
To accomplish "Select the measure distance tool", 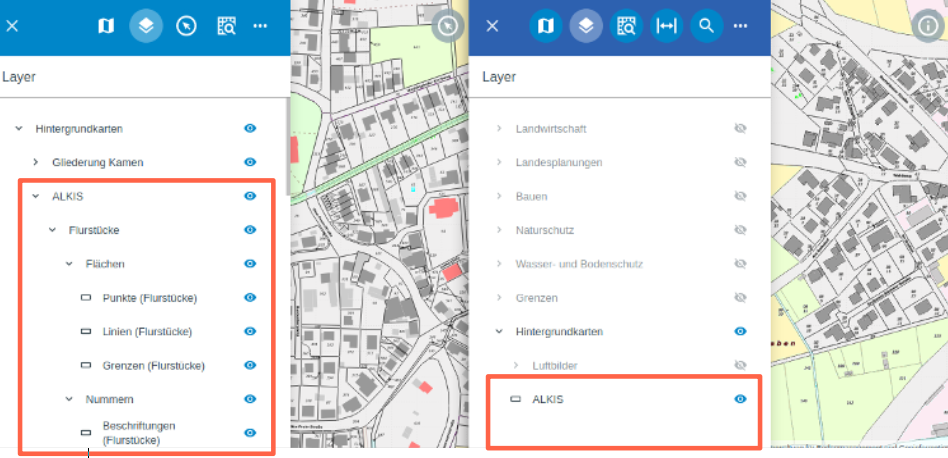I will tap(666, 25).
